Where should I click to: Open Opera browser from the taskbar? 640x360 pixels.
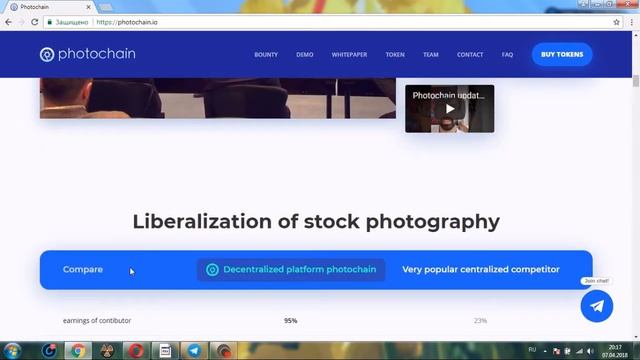[x=136, y=351]
